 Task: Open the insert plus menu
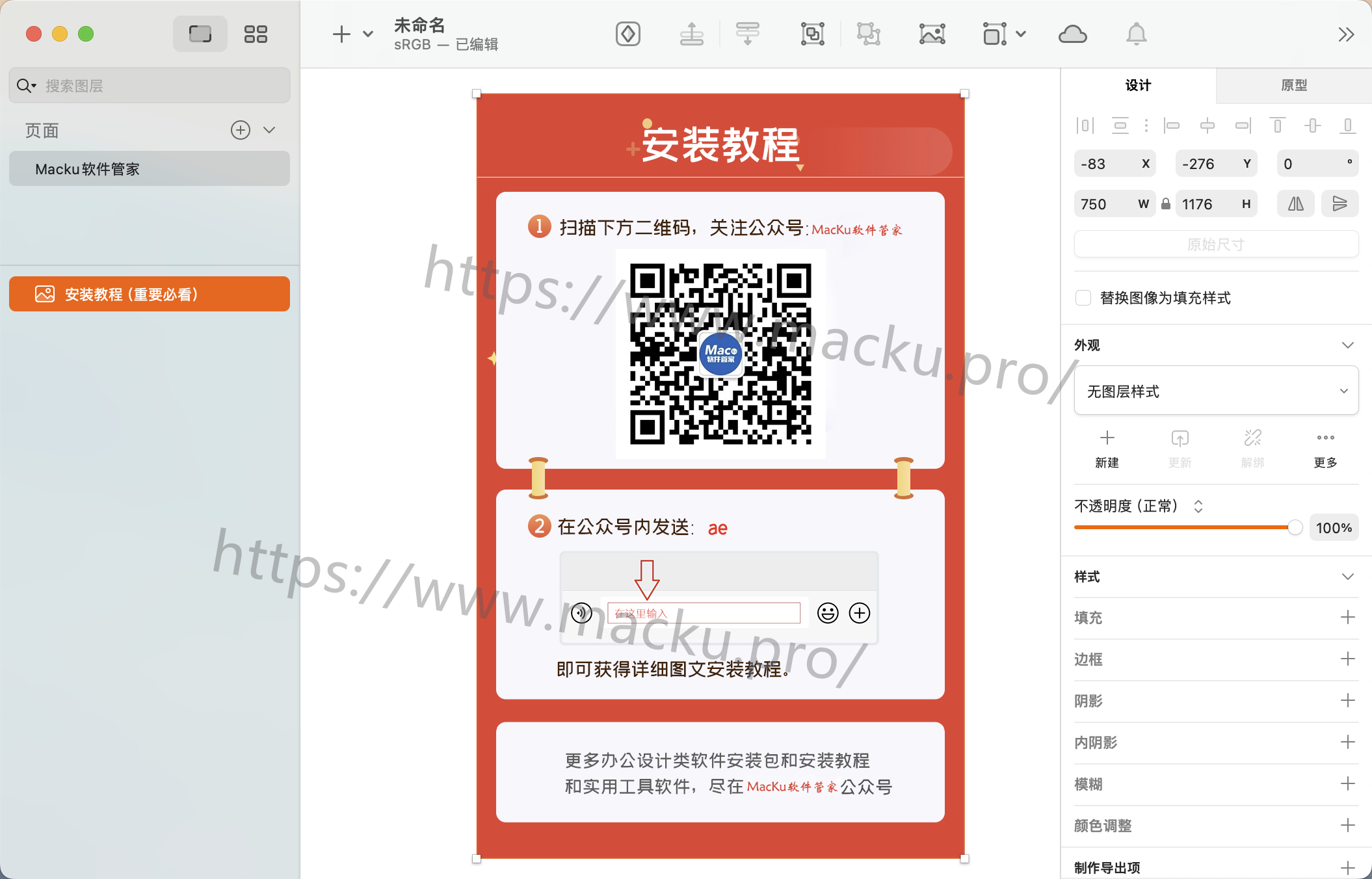click(341, 34)
